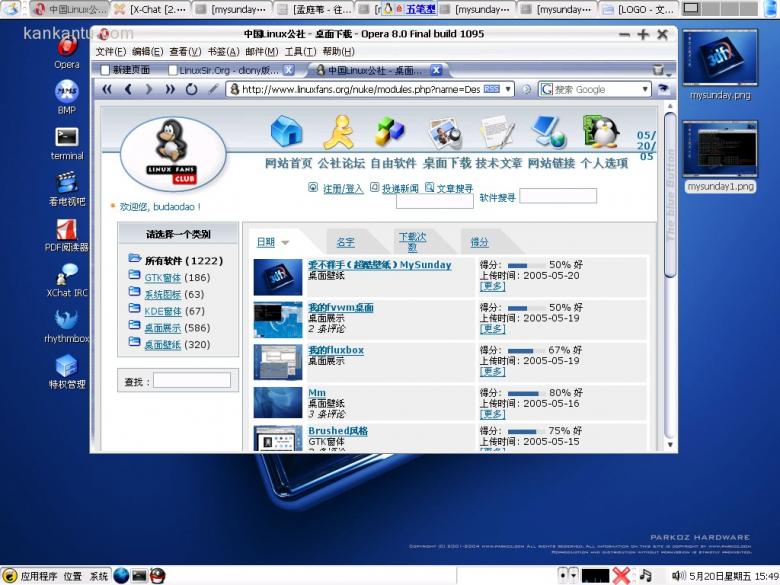Switch to 新建页面 tab
This screenshot has height=585, width=780.
126,70
